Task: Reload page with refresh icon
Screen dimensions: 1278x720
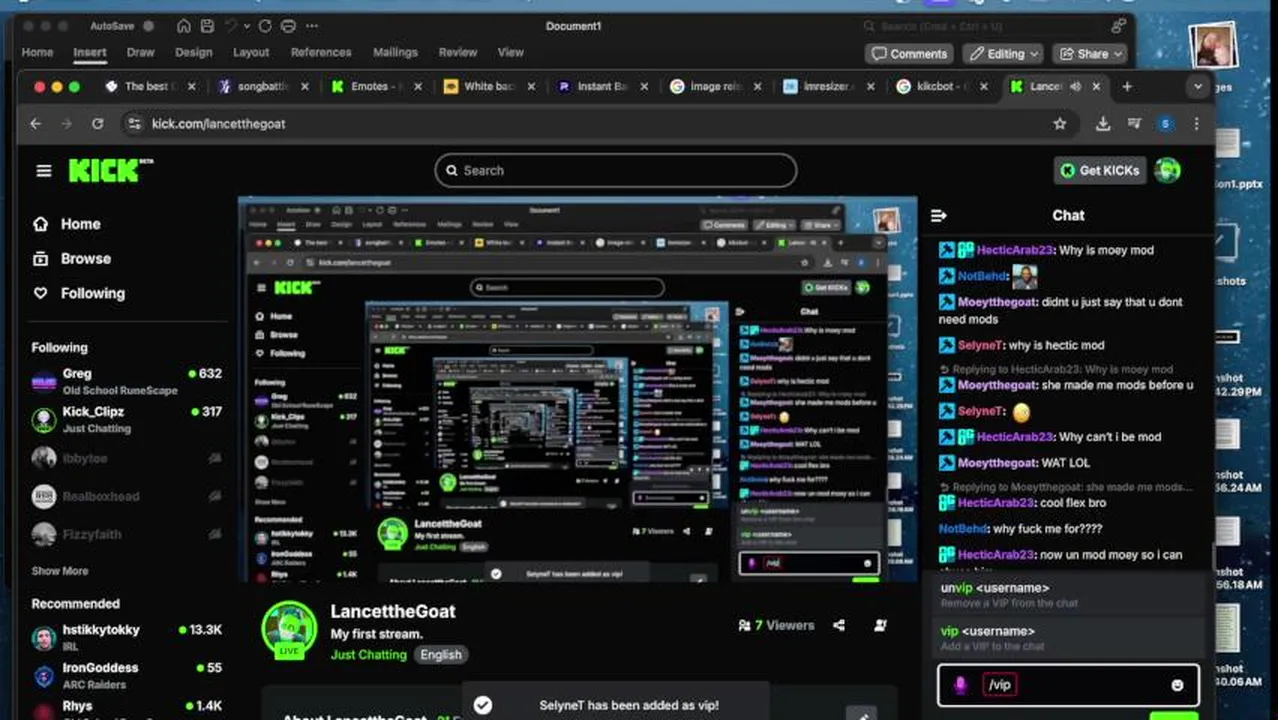Action: pyautogui.click(x=97, y=124)
